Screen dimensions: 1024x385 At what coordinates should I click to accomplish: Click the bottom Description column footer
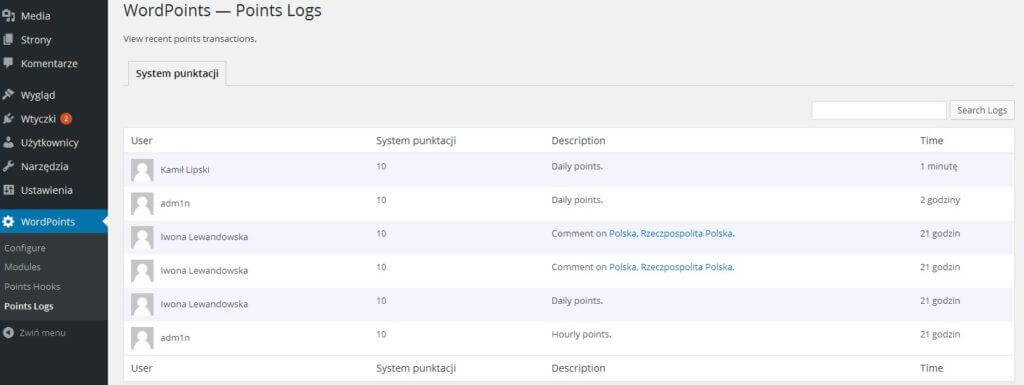578,368
